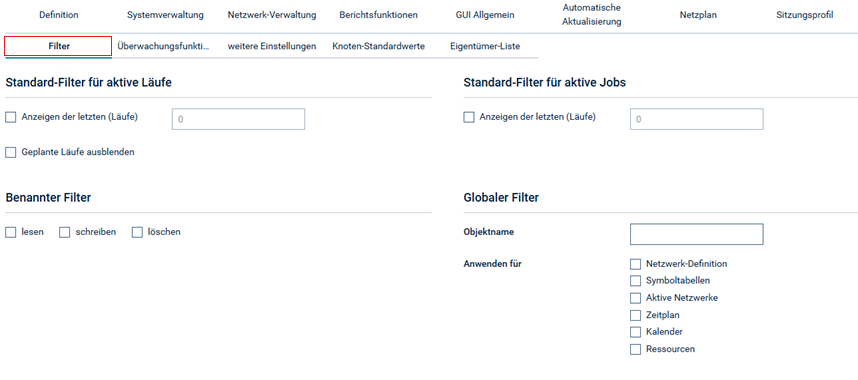Enable the Kalender checkbox
Viewport: 858px width, 380px height.
click(635, 332)
